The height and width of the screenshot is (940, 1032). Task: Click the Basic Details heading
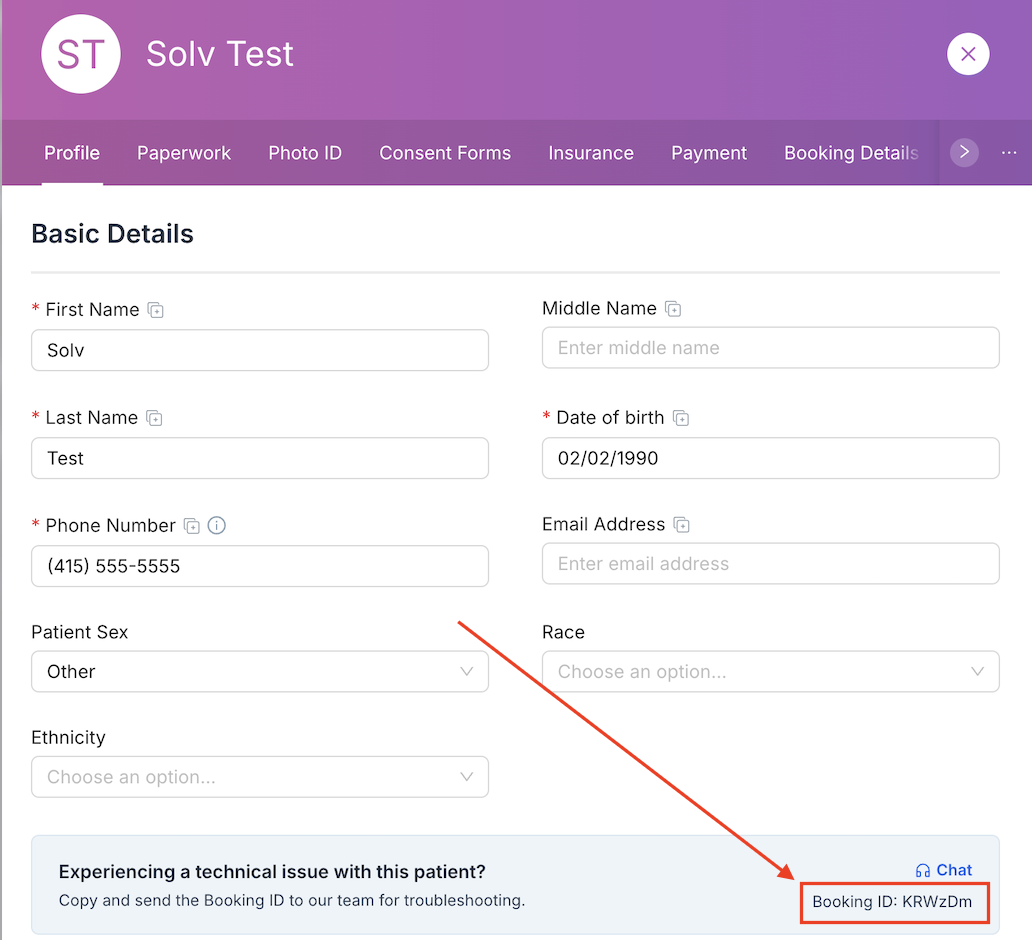(113, 234)
